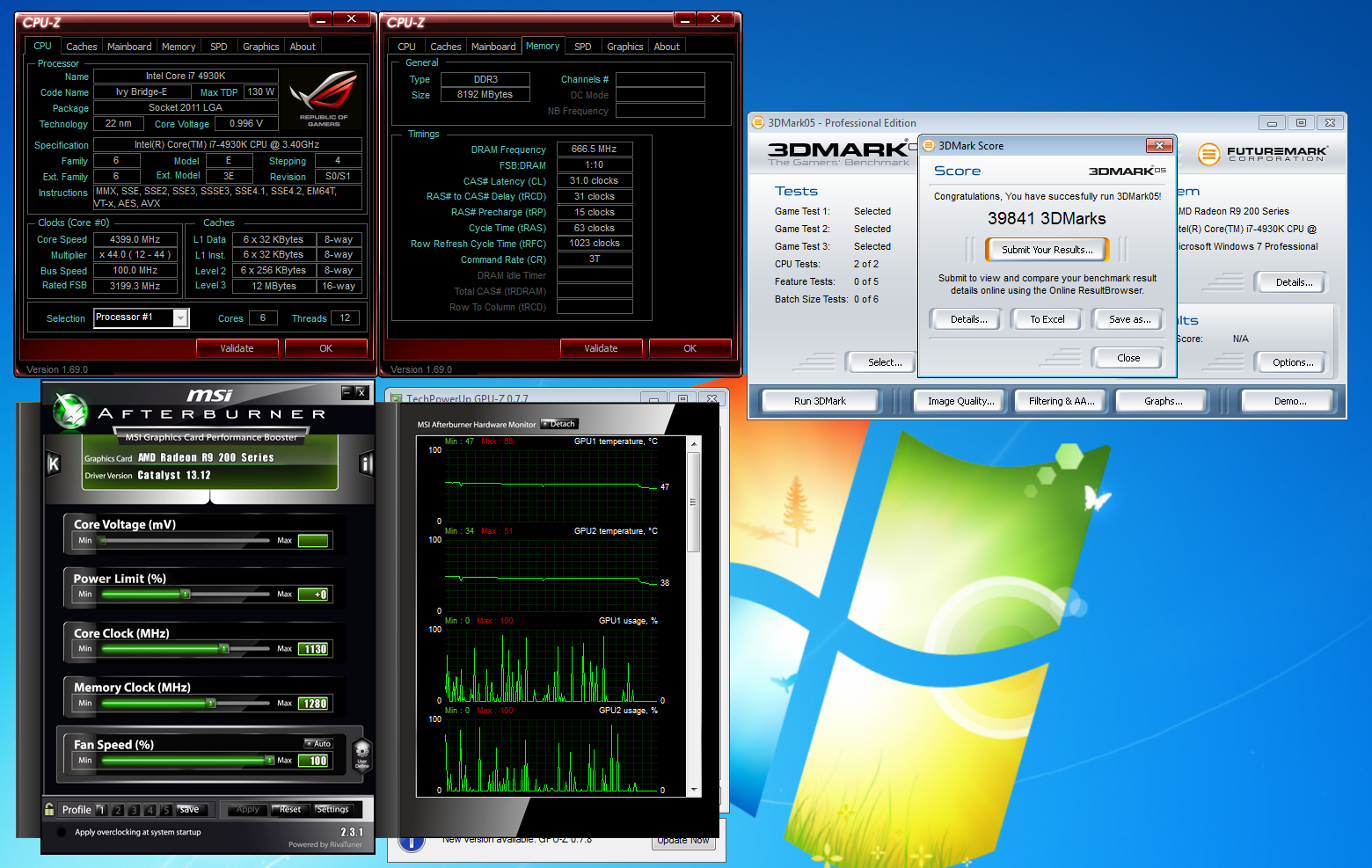
Task: Open the CPU tab in right CPU-Z window
Action: pyautogui.click(x=406, y=47)
